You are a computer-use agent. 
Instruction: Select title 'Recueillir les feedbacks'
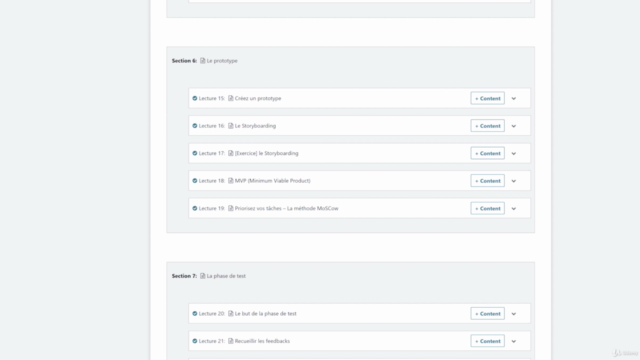[262, 341]
